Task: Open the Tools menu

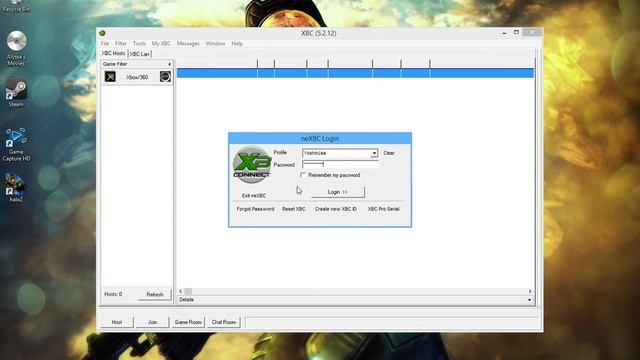Action: point(139,44)
